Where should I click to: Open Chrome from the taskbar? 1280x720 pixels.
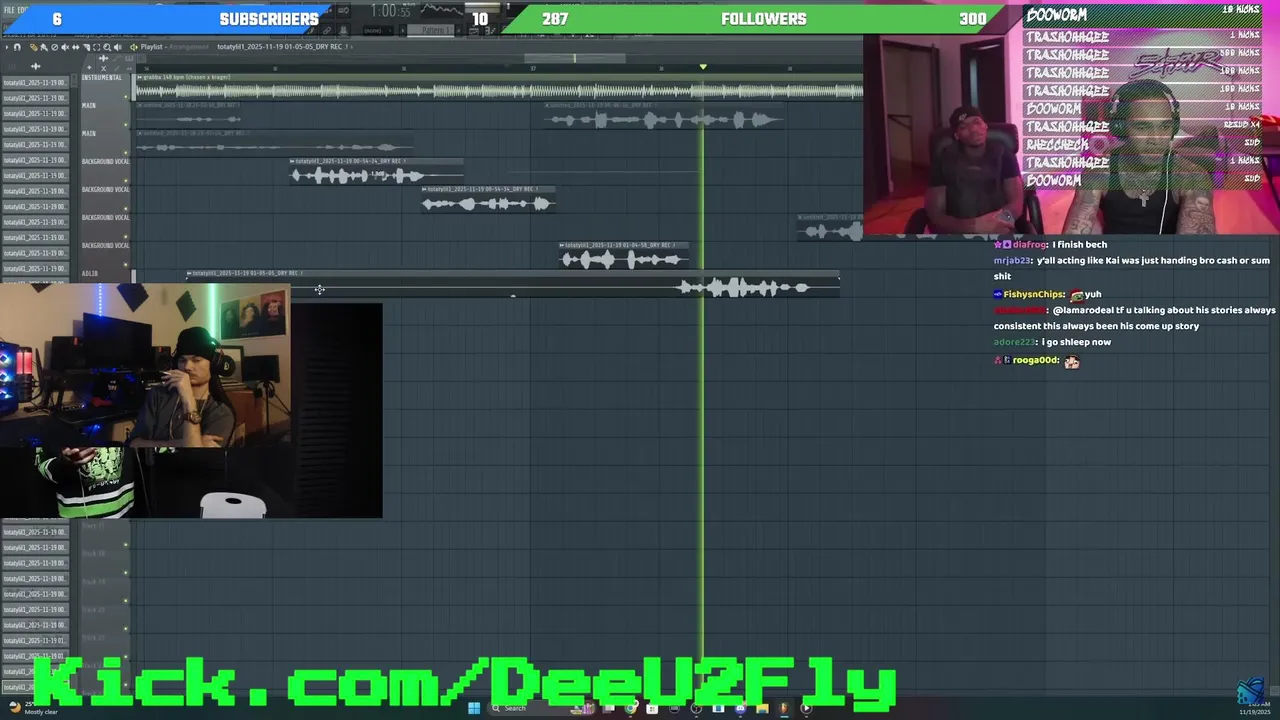630,708
